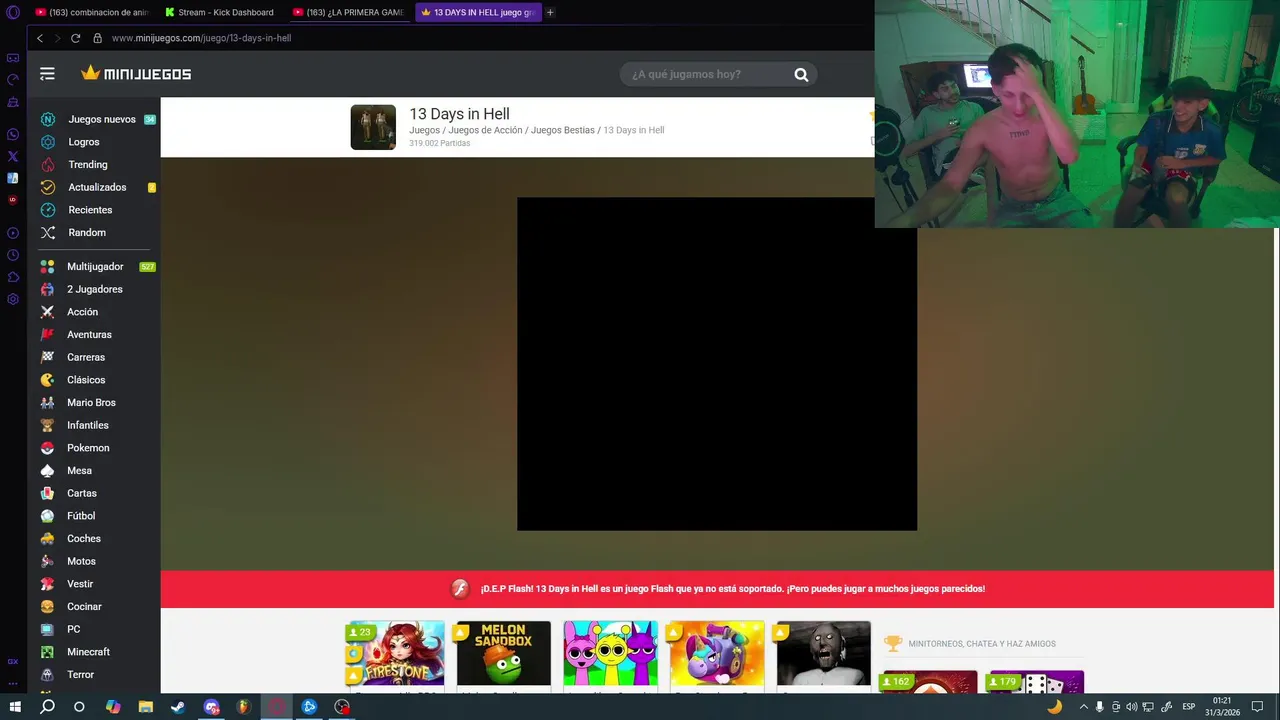Open the Melon Sandbox game card
The height and width of the screenshot is (720, 1280).
pos(503,655)
